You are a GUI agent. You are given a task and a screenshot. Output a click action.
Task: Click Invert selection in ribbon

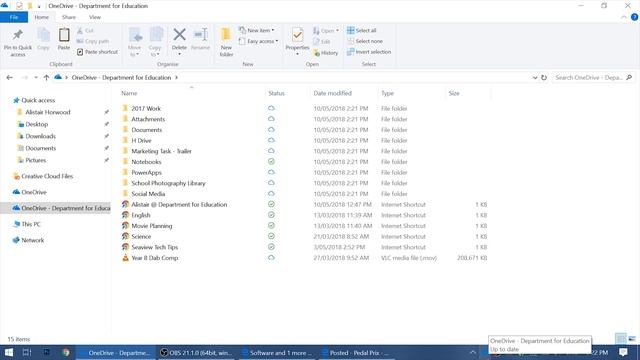click(x=369, y=52)
